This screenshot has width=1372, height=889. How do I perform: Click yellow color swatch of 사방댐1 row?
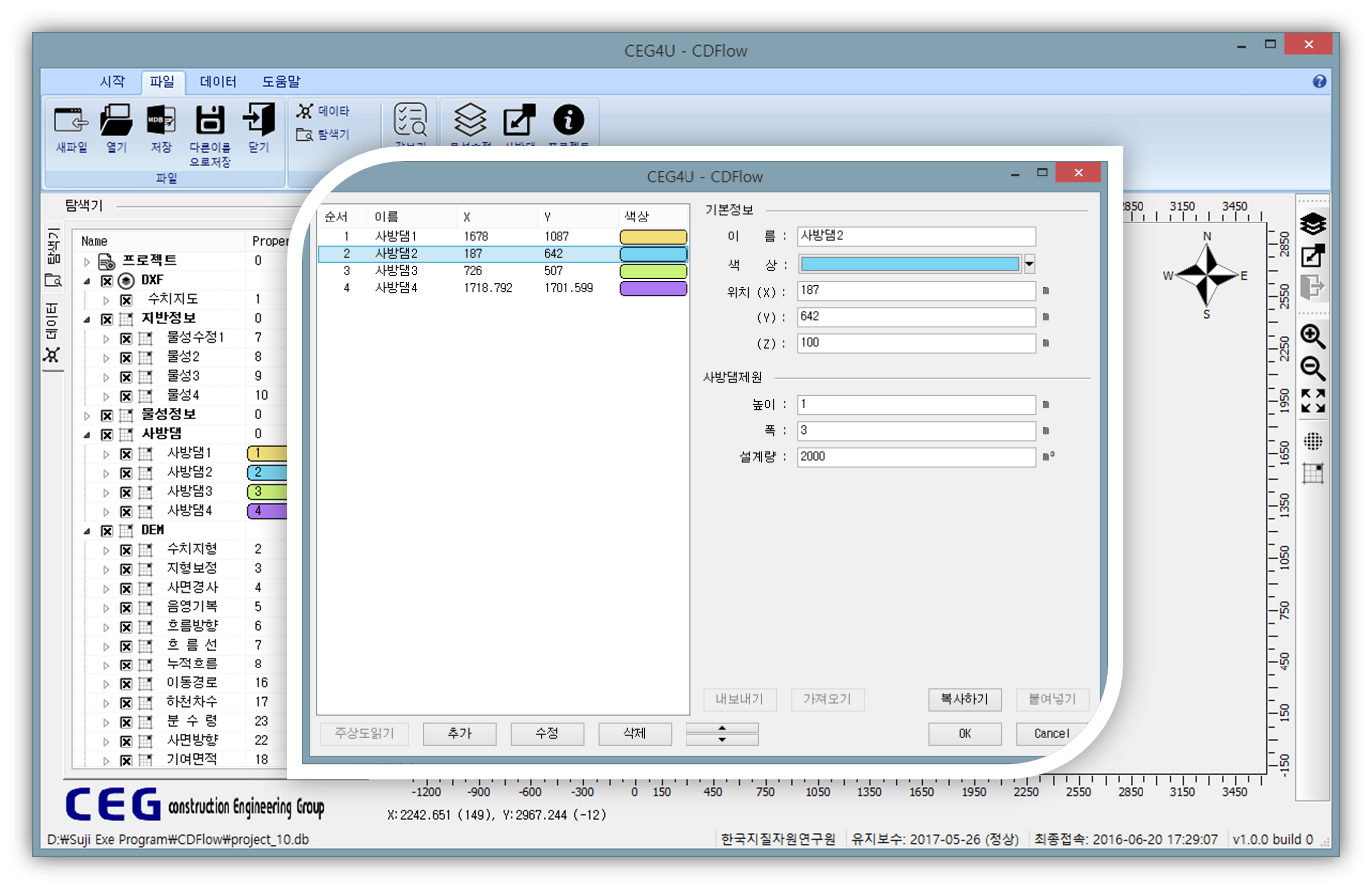click(x=654, y=237)
